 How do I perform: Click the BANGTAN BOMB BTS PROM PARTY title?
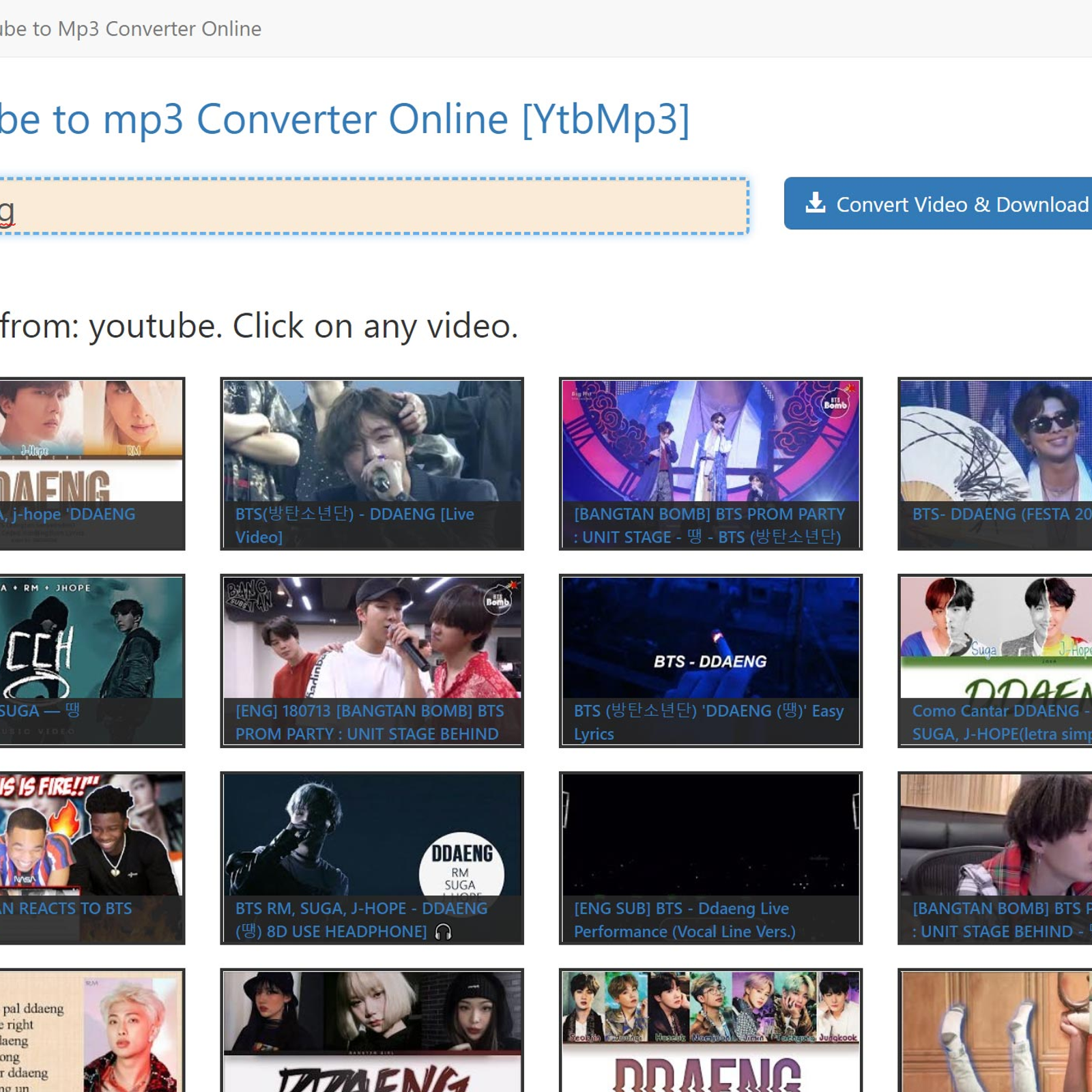click(709, 525)
